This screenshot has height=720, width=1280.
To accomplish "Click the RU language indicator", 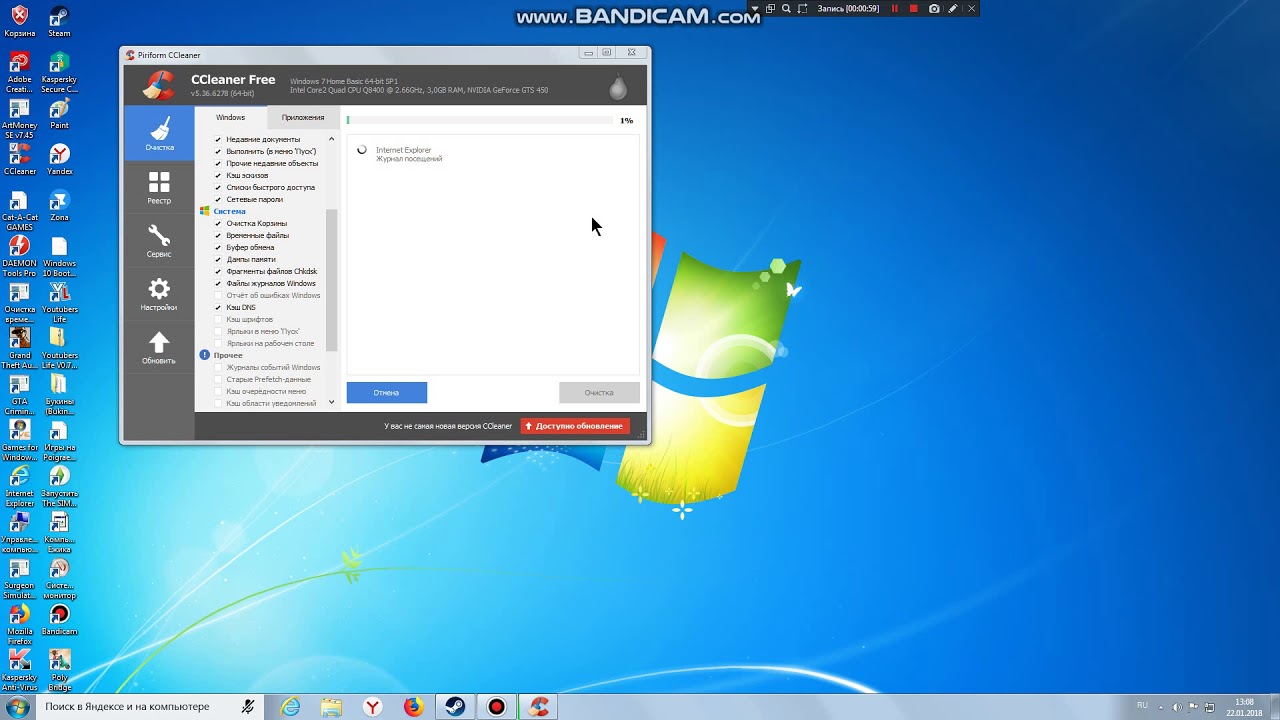I will pyautogui.click(x=1142, y=706).
